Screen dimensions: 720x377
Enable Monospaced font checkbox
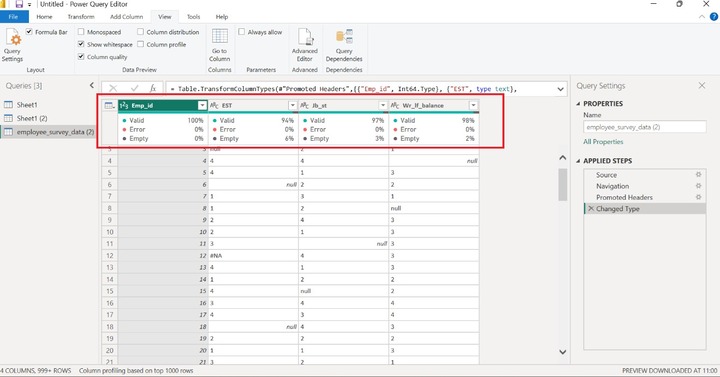tap(81, 32)
